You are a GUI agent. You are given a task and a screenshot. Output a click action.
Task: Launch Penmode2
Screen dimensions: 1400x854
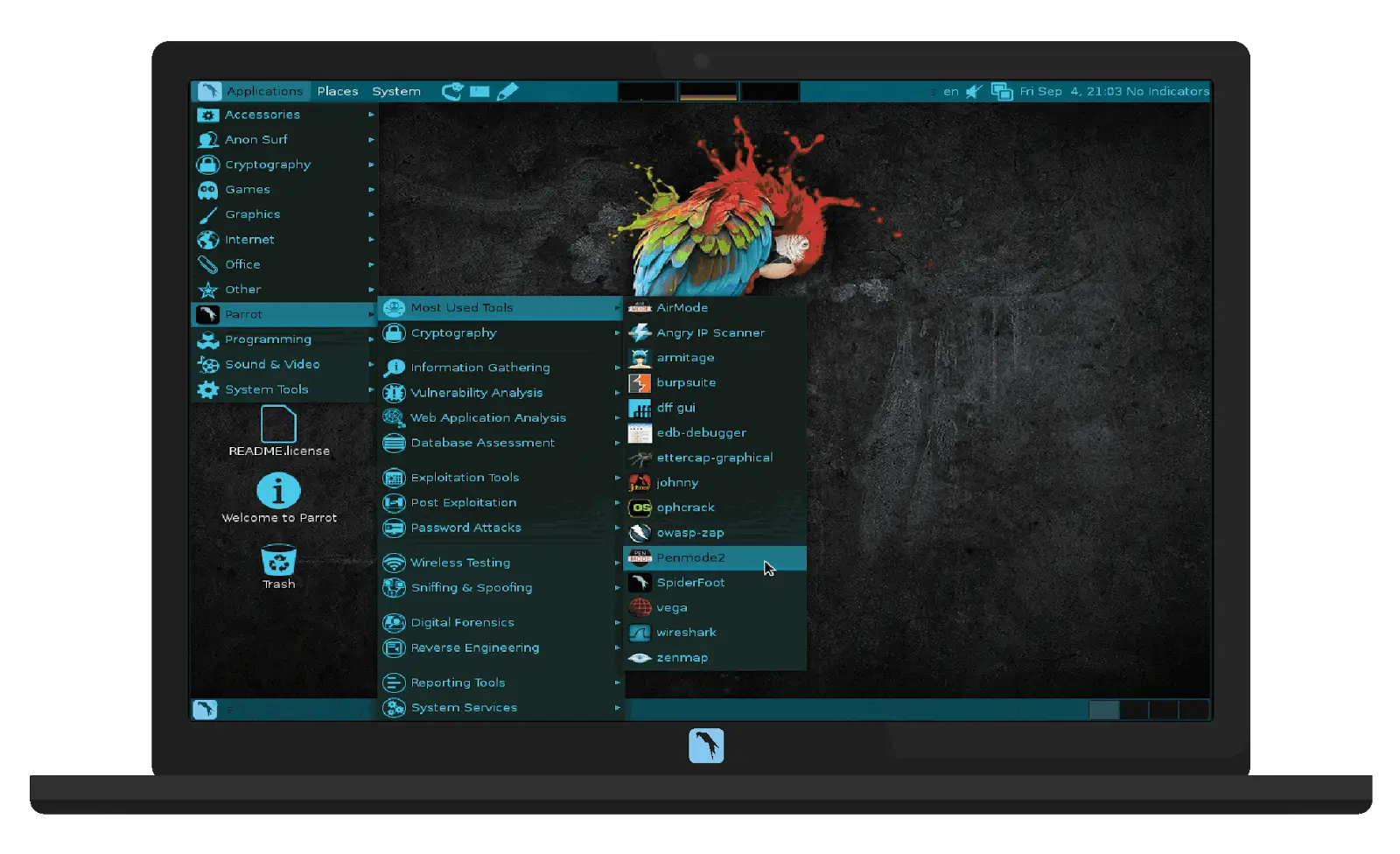715,557
